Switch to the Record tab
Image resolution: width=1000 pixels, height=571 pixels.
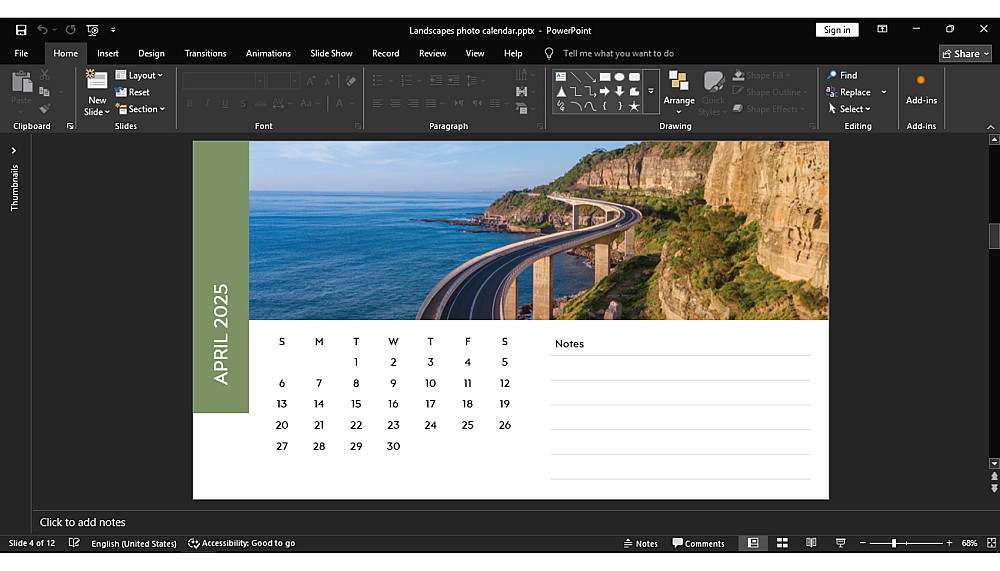(386, 54)
